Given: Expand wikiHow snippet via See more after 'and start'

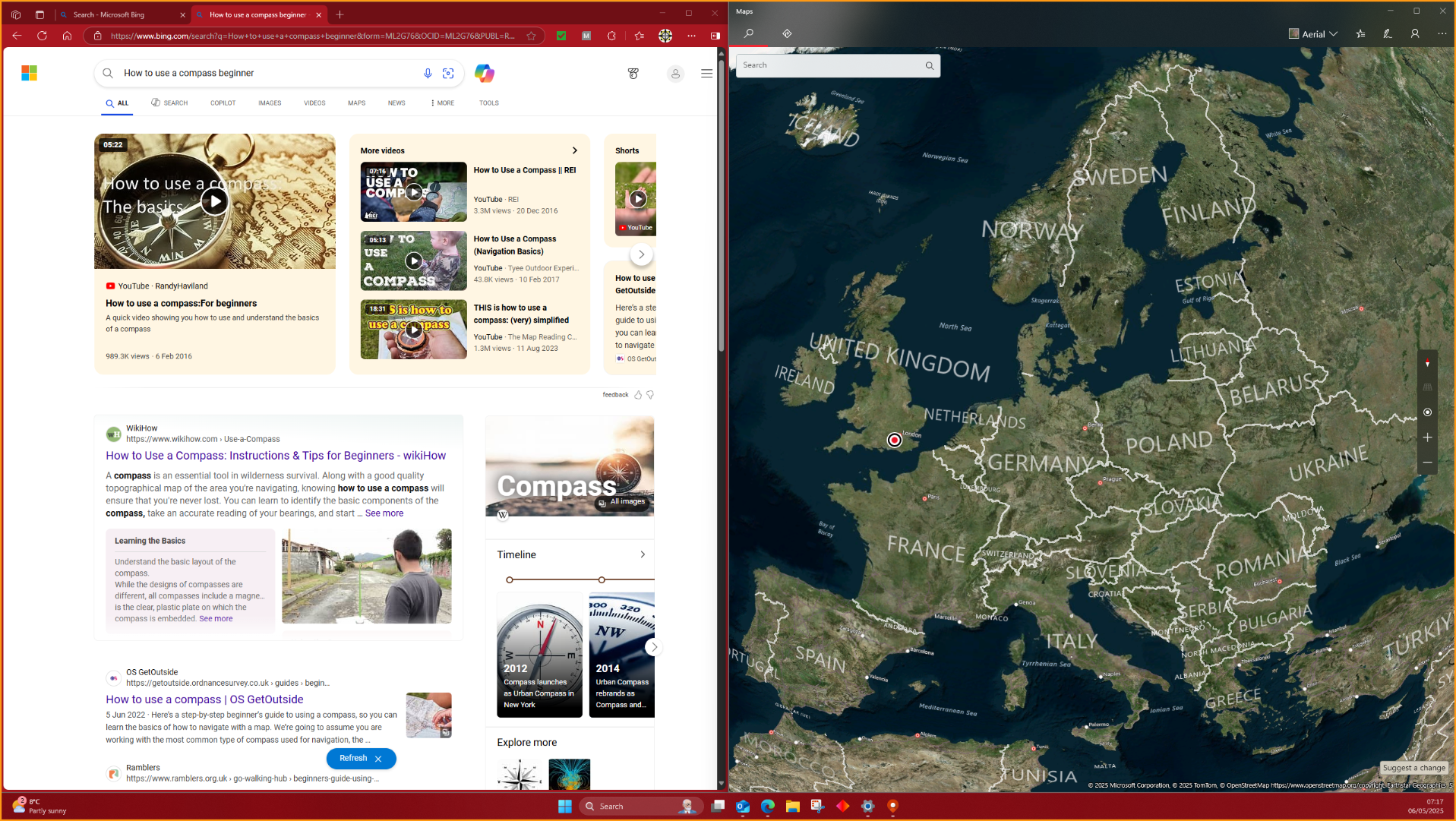Looking at the screenshot, I should [x=384, y=513].
